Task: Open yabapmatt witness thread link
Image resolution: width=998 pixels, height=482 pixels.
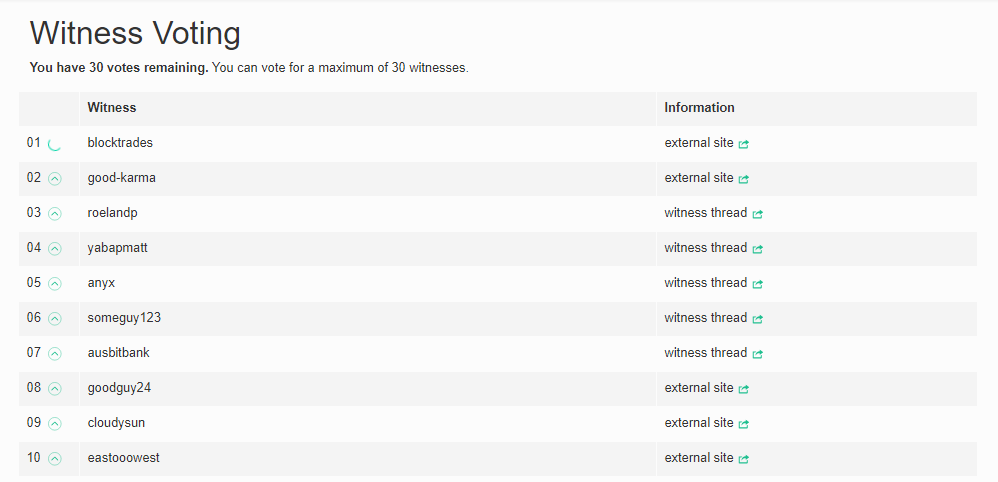Action: [x=705, y=248]
